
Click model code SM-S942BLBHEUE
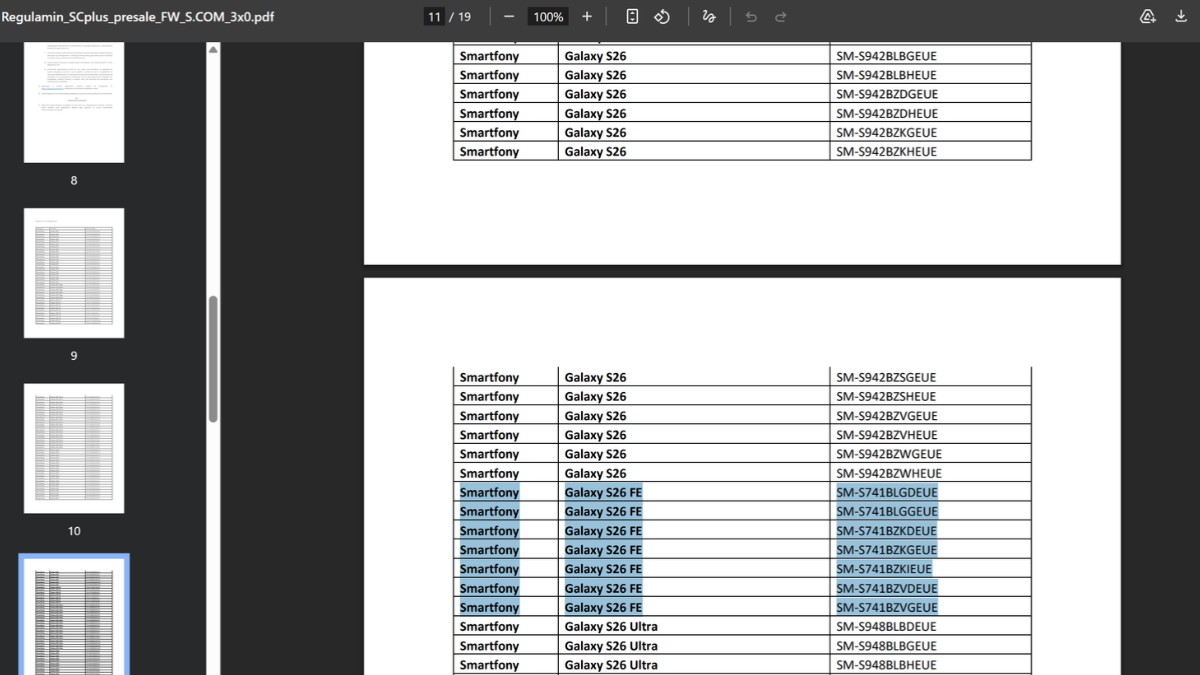click(x=886, y=75)
